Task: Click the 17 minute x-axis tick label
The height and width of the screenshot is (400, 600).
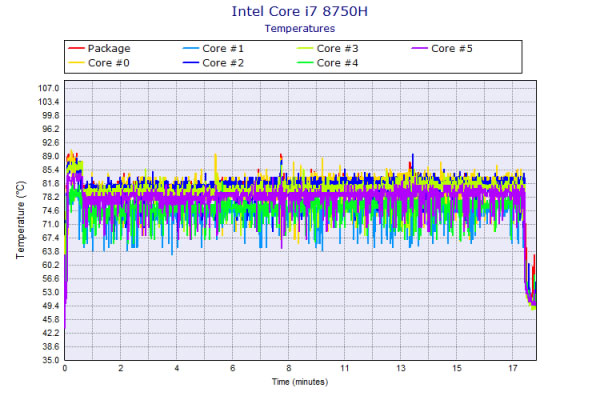Action: point(513,368)
